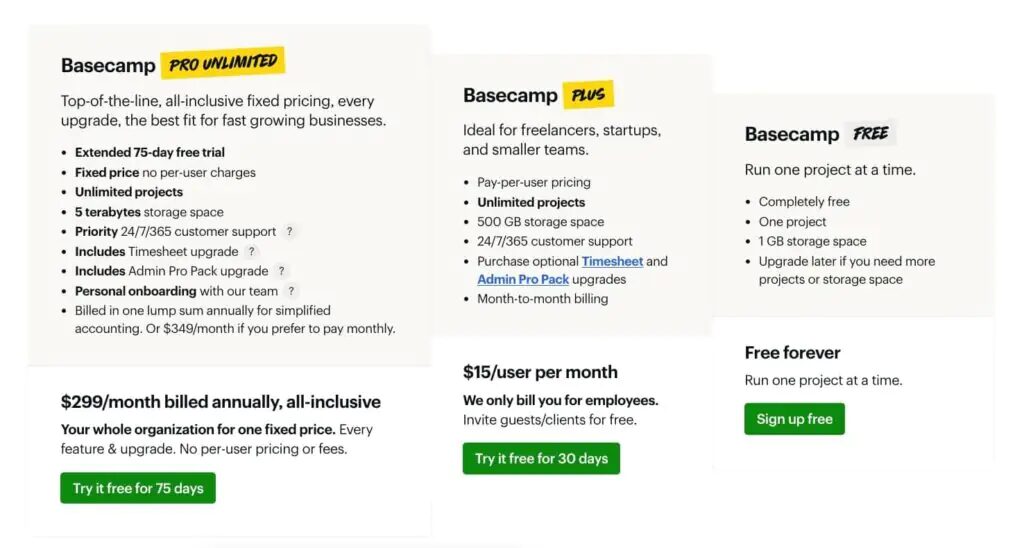Click the Free forever heading
This screenshot has width=1024, height=548.
[792, 353]
